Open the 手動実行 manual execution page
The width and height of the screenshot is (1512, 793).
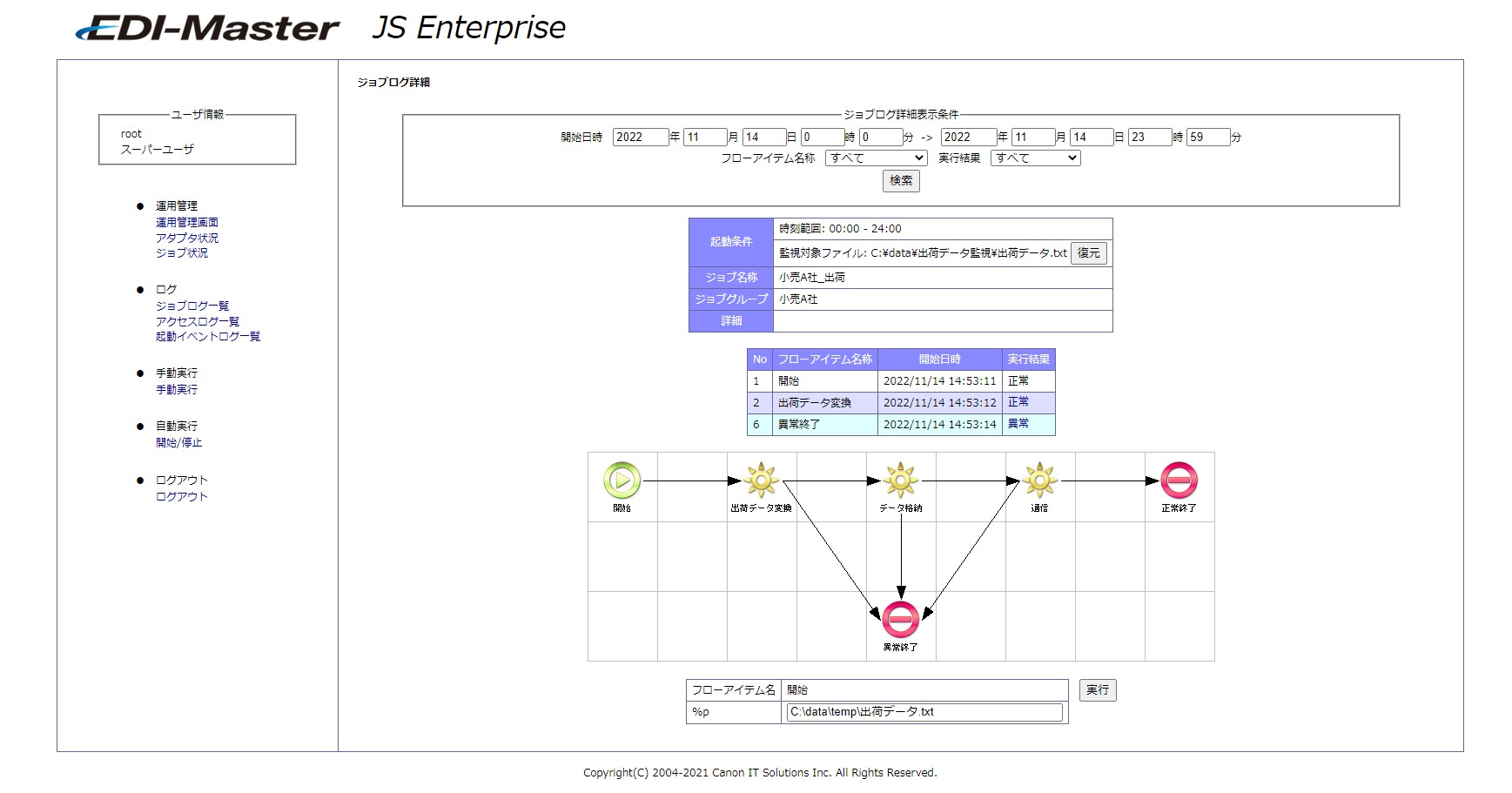tap(177, 389)
